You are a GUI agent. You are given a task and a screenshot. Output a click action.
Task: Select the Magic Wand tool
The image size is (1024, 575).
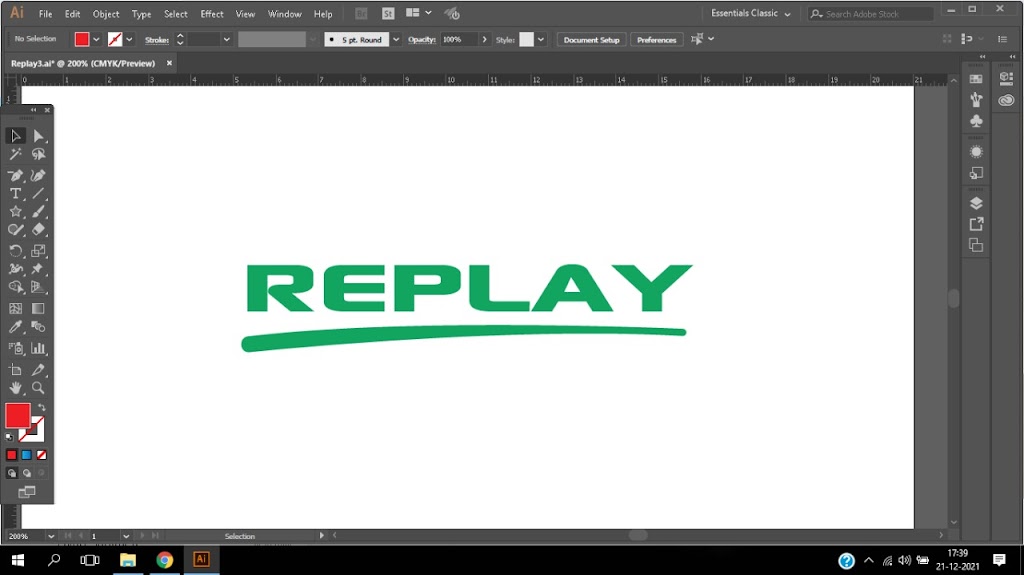pyautogui.click(x=15, y=154)
